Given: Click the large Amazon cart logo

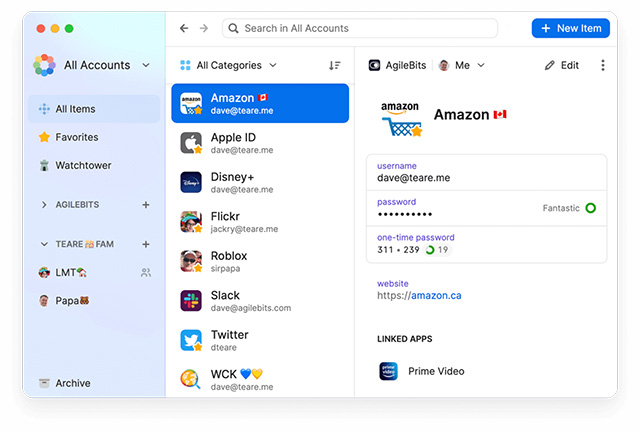Looking at the screenshot, I should 401,119.
